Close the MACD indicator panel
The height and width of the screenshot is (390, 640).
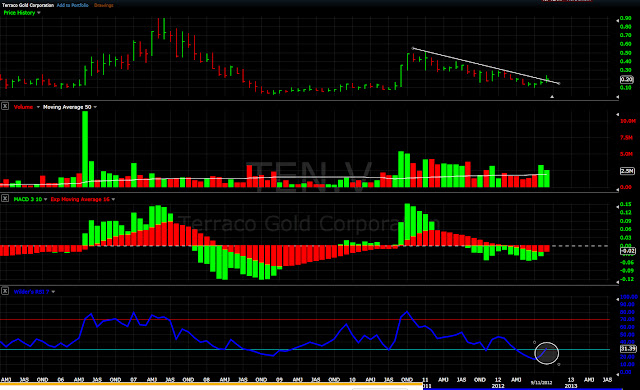(5, 199)
